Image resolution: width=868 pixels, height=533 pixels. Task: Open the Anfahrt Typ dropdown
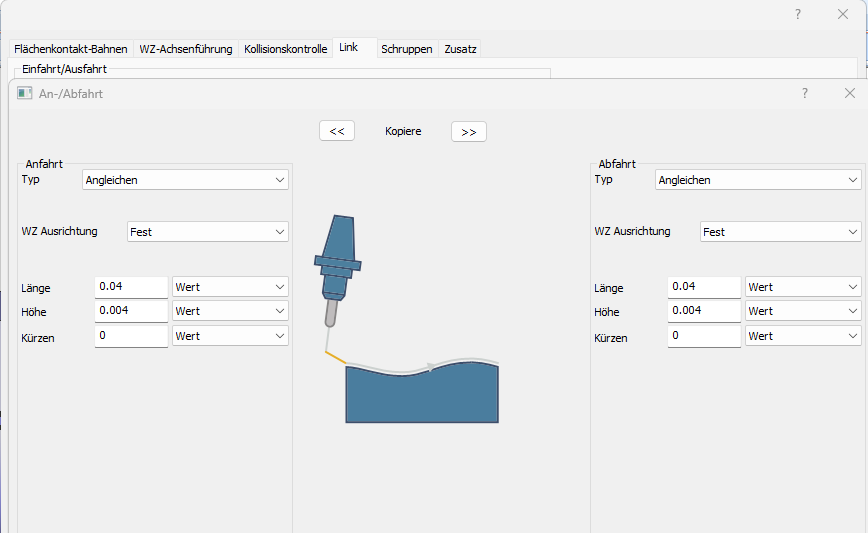pyautogui.click(x=185, y=180)
